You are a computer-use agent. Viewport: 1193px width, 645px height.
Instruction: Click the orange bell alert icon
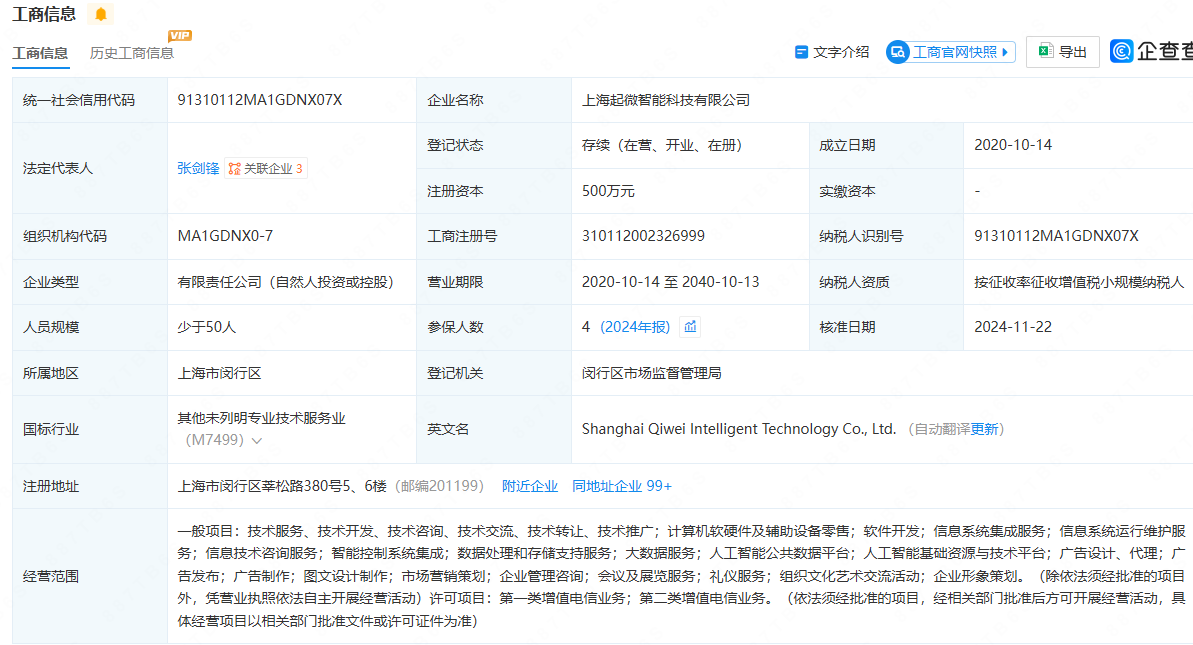coord(100,14)
